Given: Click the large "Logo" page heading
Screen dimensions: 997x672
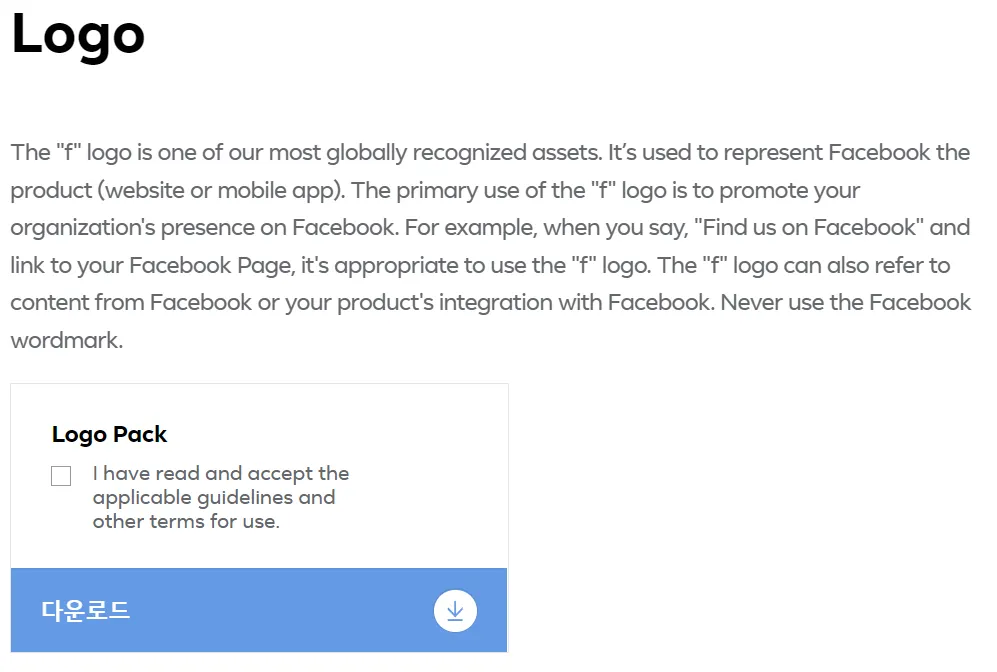Looking at the screenshot, I should click(x=78, y=33).
